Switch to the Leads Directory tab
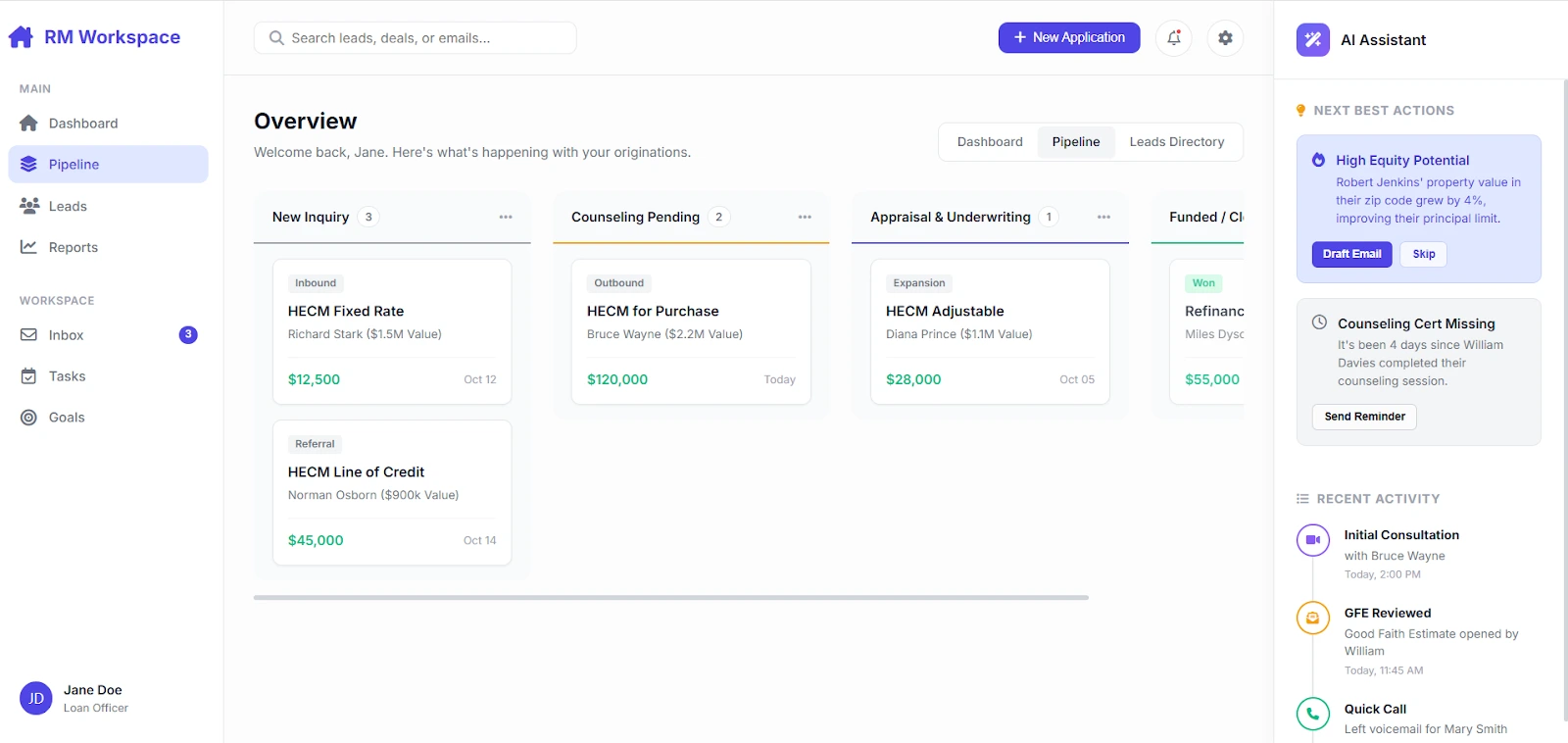1568x743 pixels. pyautogui.click(x=1176, y=142)
